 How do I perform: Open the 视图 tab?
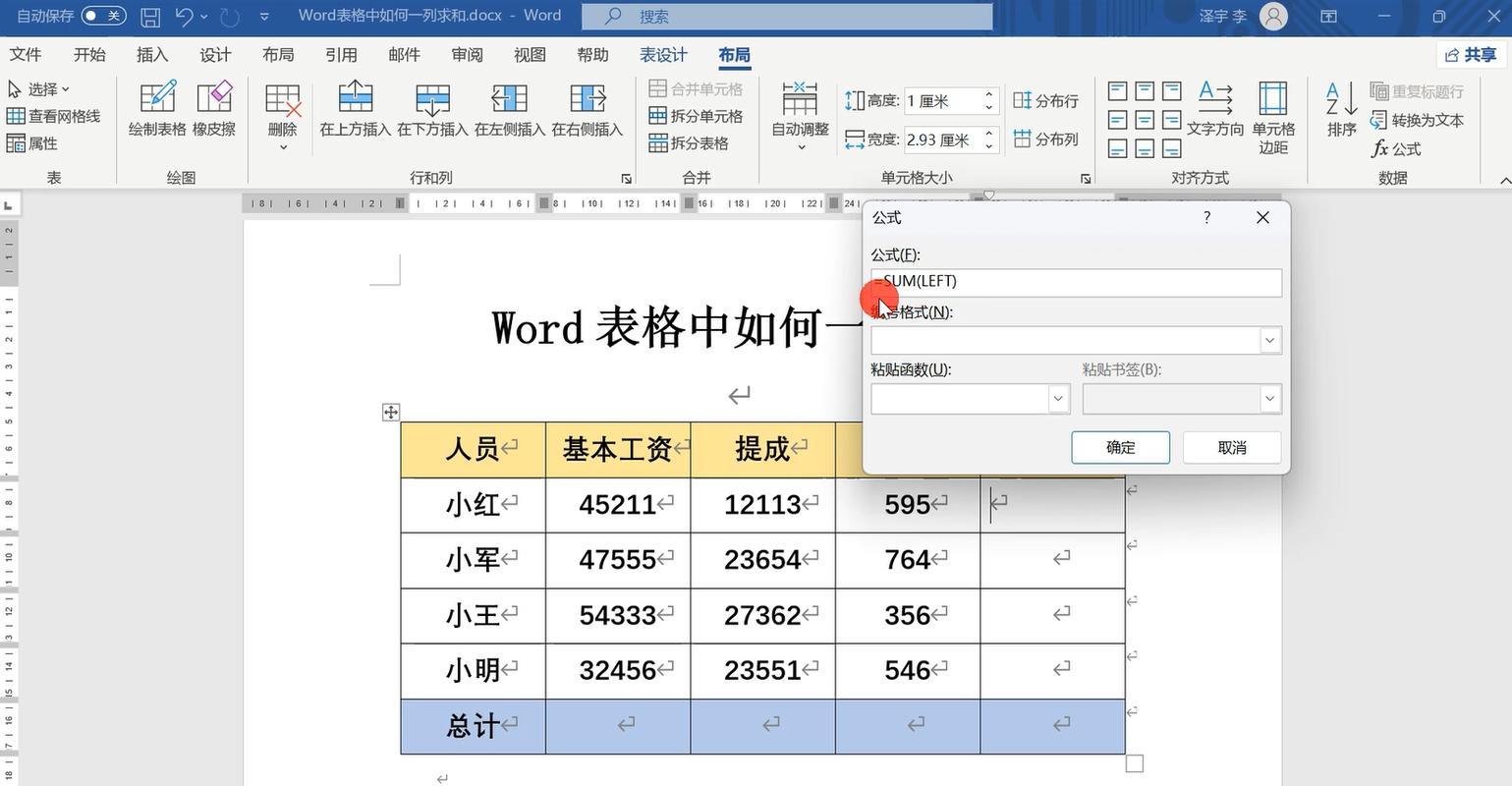click(530, 55)
